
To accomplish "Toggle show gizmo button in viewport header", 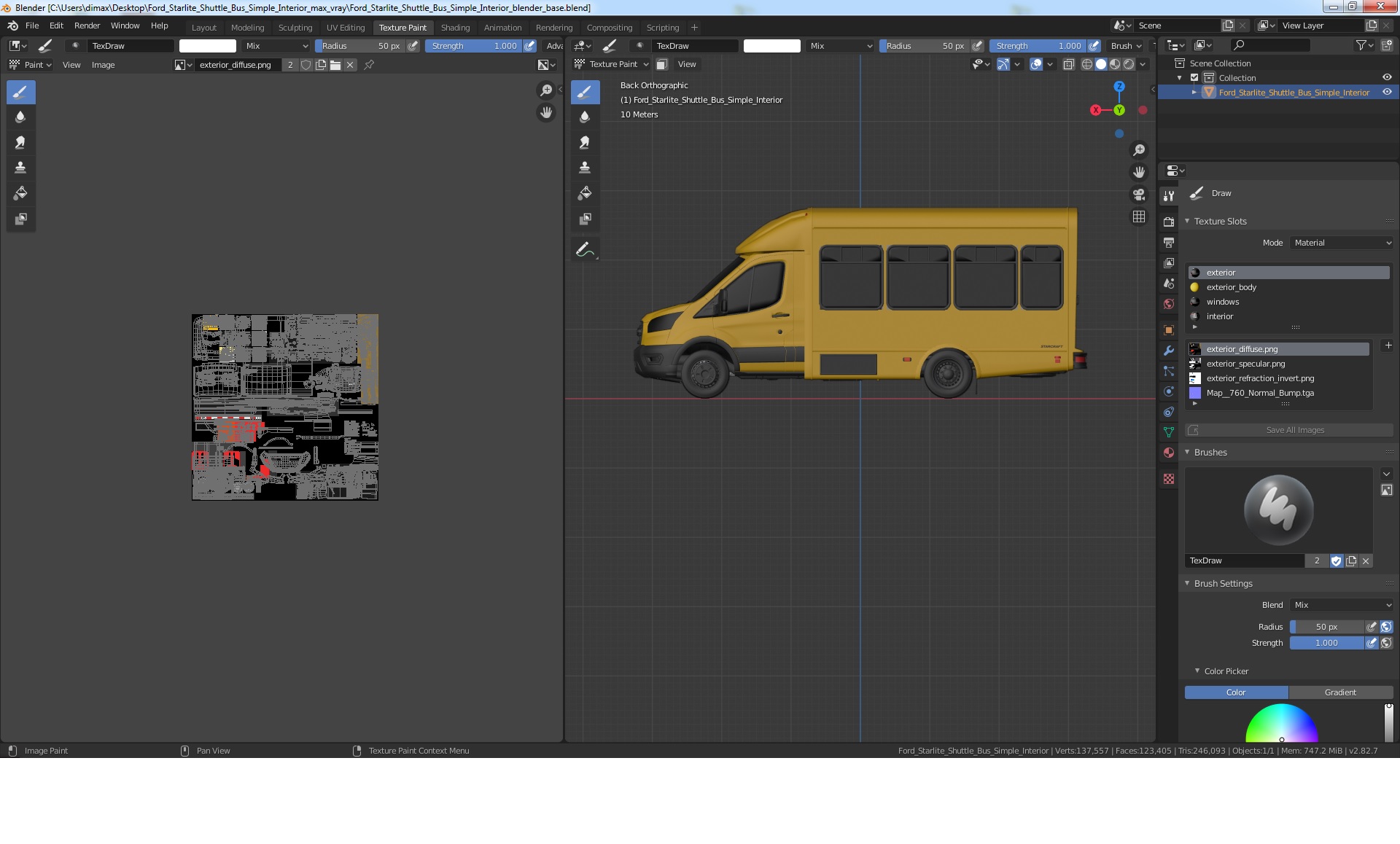I will (1003, 64).
